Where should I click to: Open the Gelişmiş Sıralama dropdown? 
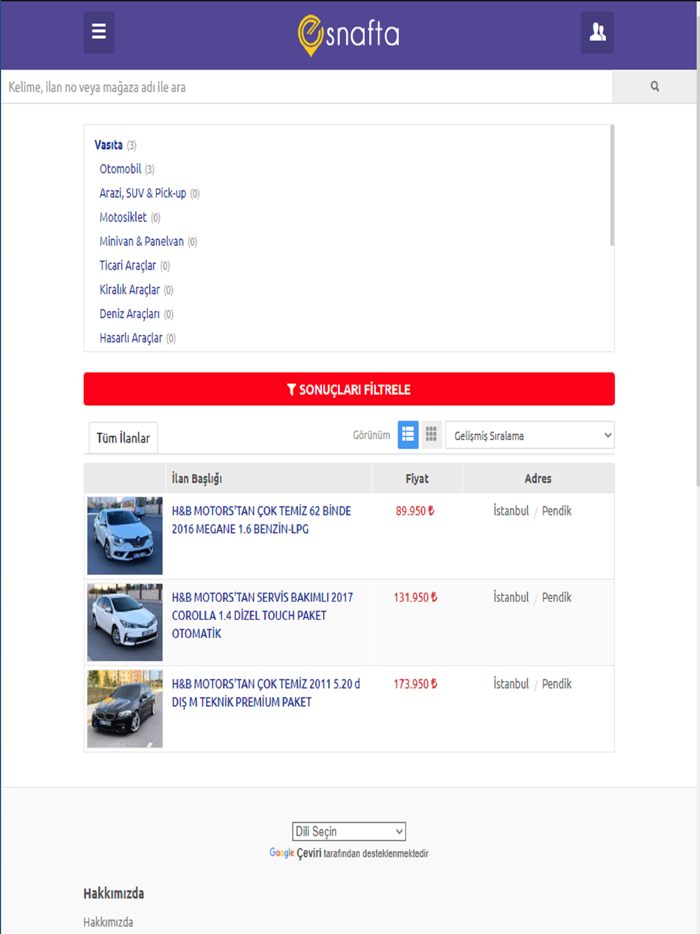click(x=530, y=435)
